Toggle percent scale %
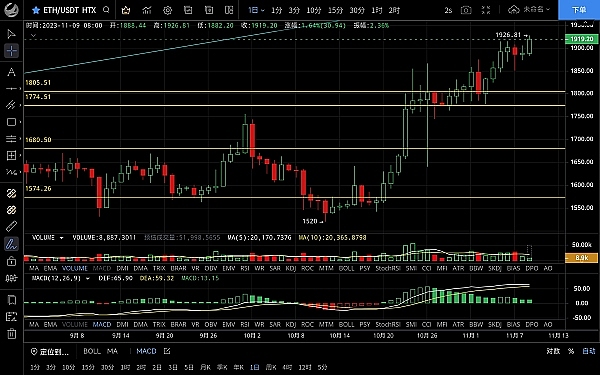Screen dimensions: 600x375 tap(571, 351)
